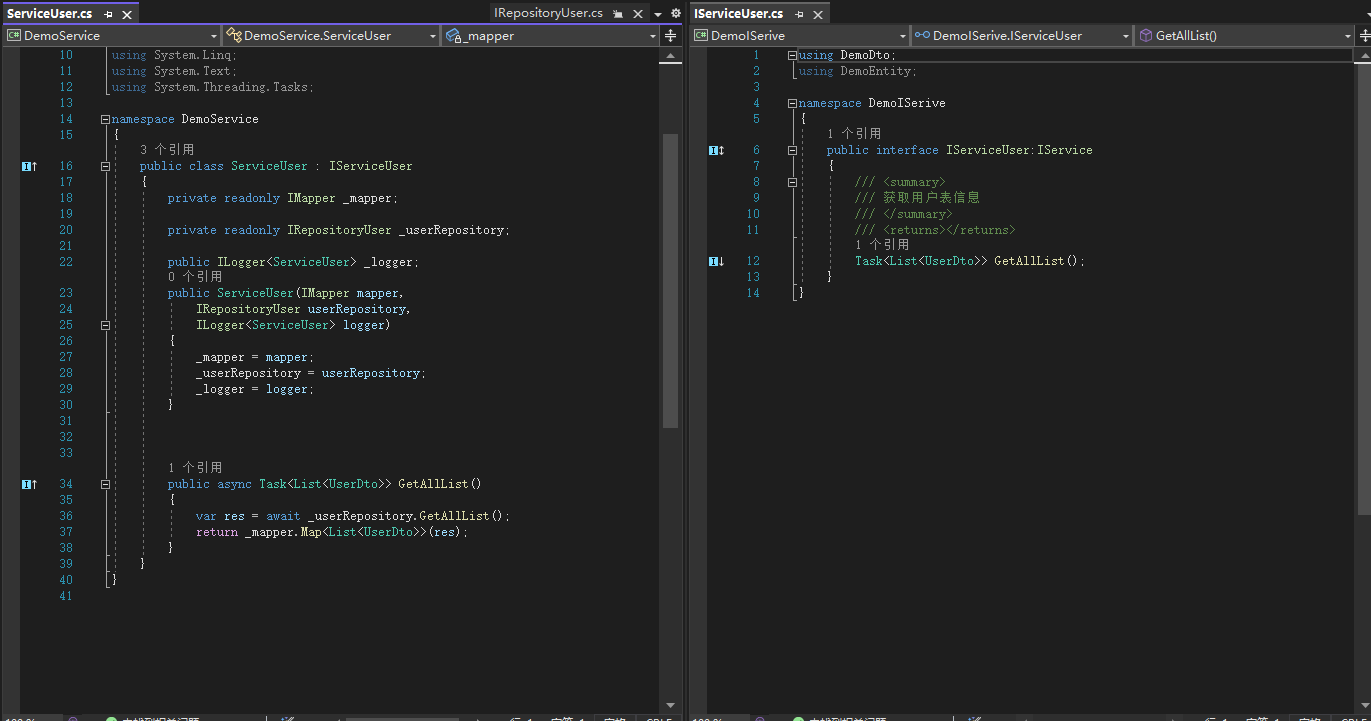Image resolution: width=1371 pixels, height=721 pixels.
Task: Open the _mapper member dropdown
Action: pyautogui.click(x=551, y=35)
